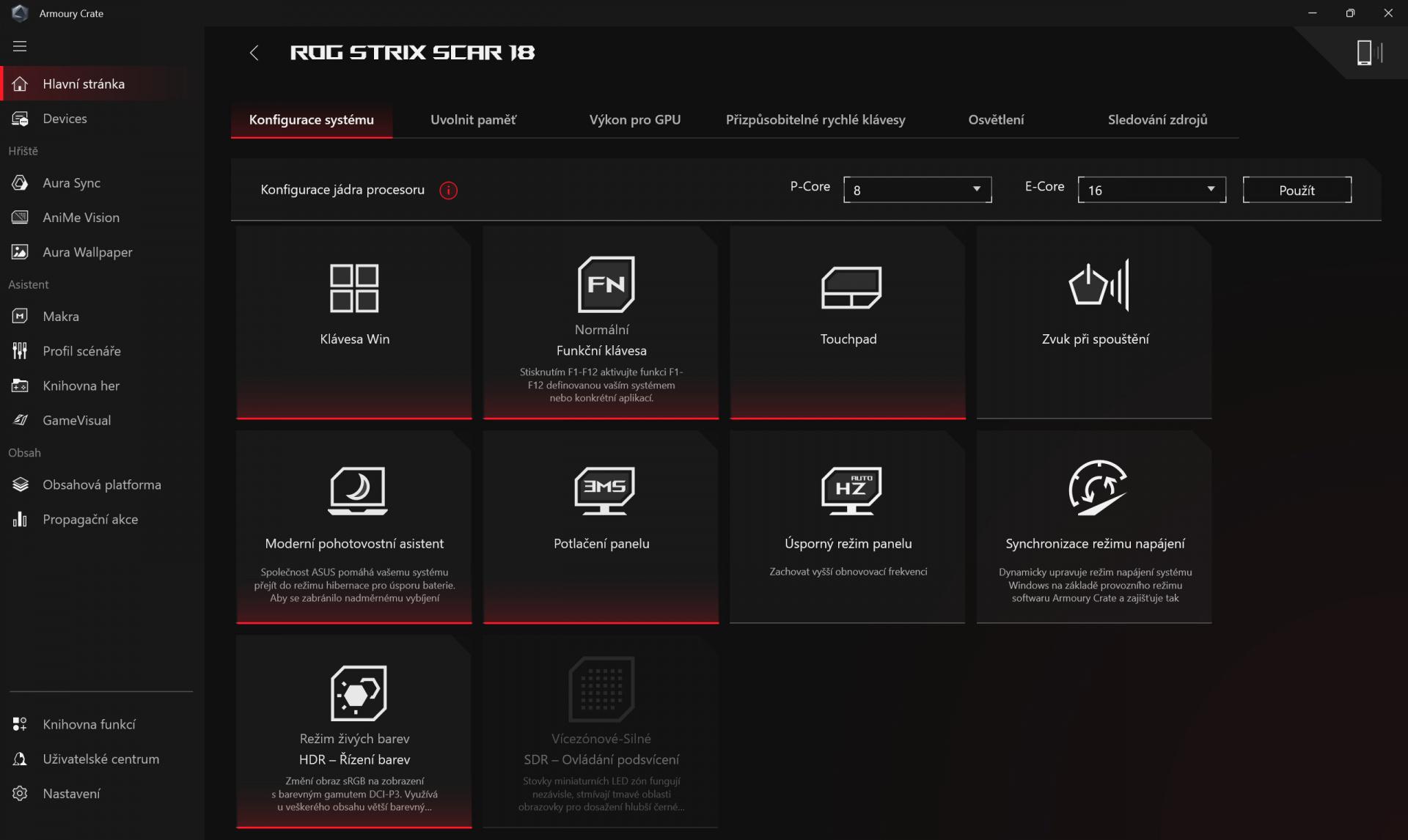1408x840 pixels.
Task: Toggle Režim živých barev HDR tile
Action: click(354, 732)
